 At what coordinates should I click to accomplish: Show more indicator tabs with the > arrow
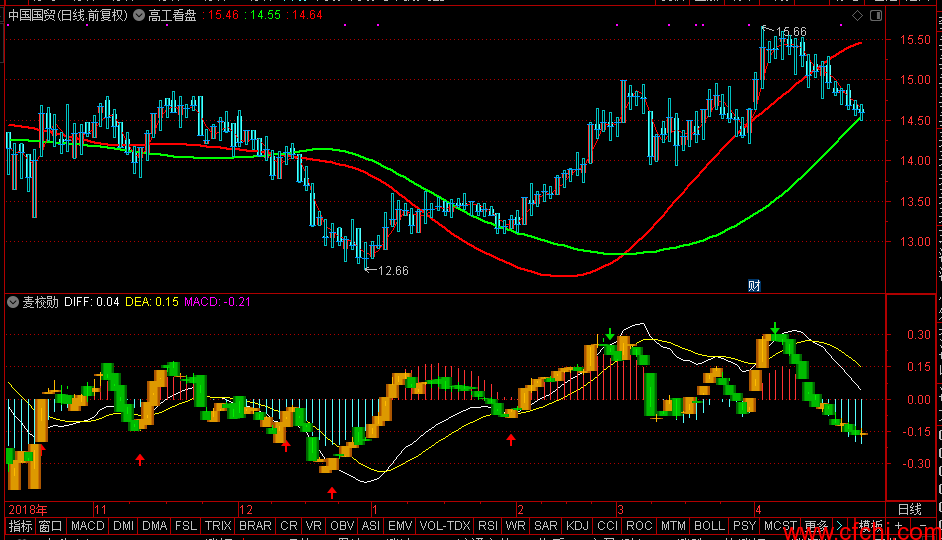pyautogui.click(x=839, y=526)
